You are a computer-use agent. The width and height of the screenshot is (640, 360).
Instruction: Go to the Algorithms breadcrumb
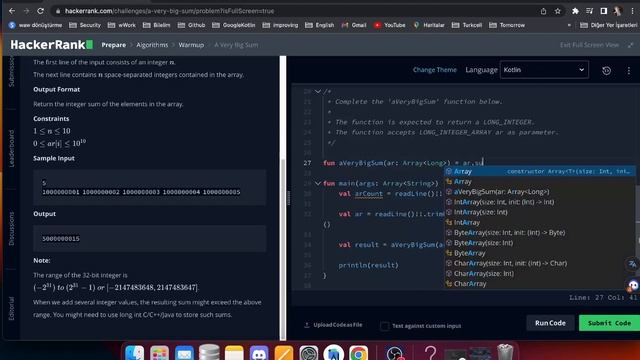point(152,45)
